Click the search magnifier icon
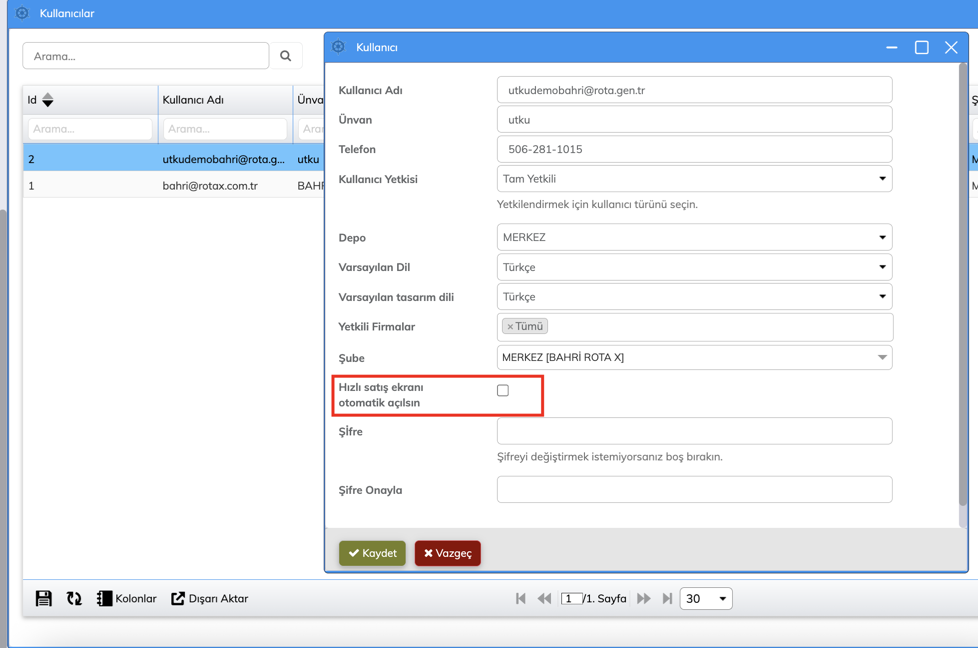The image size is (979, 648). [x=286, y=56]
